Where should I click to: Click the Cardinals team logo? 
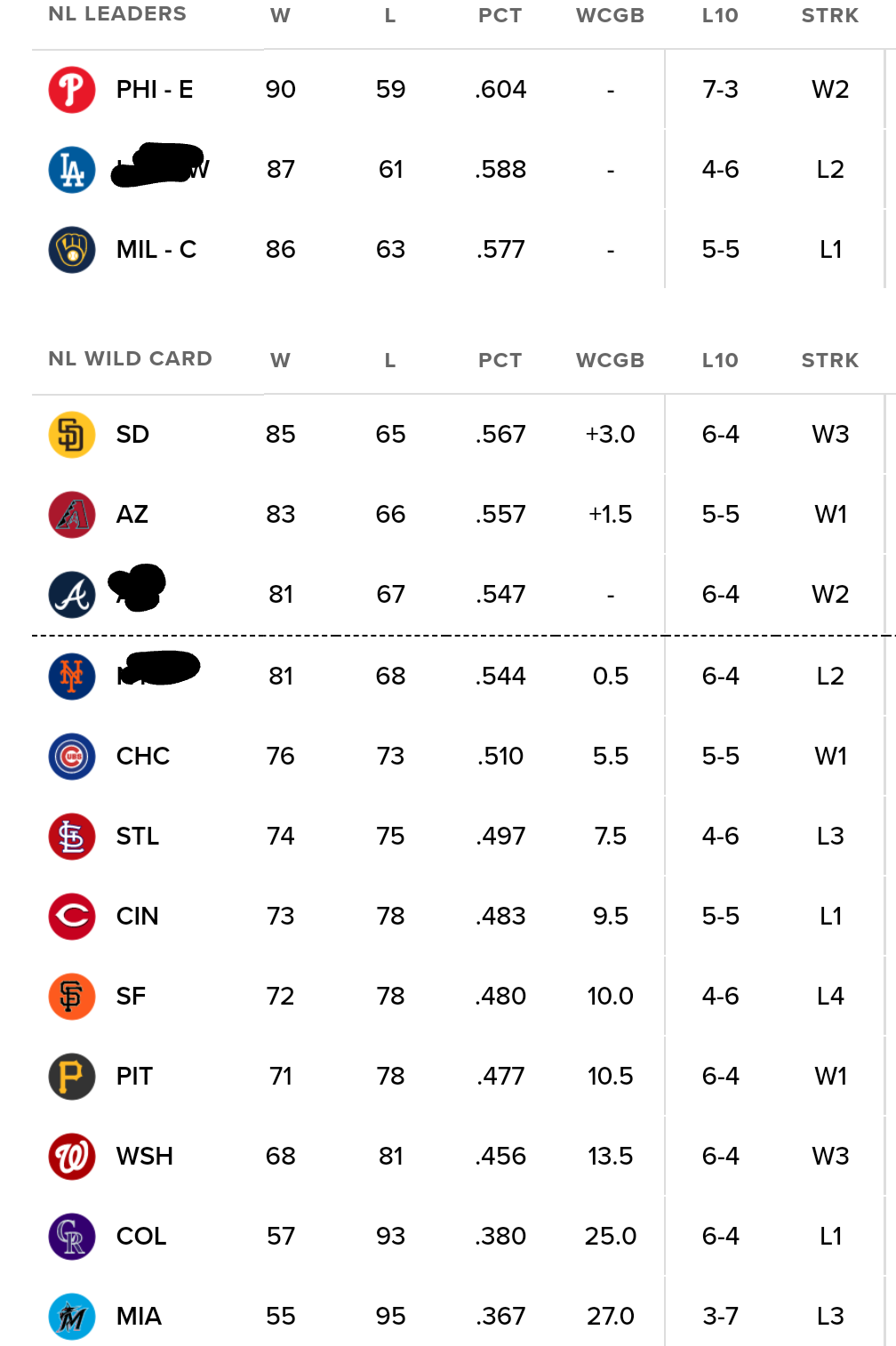point(72,837)
